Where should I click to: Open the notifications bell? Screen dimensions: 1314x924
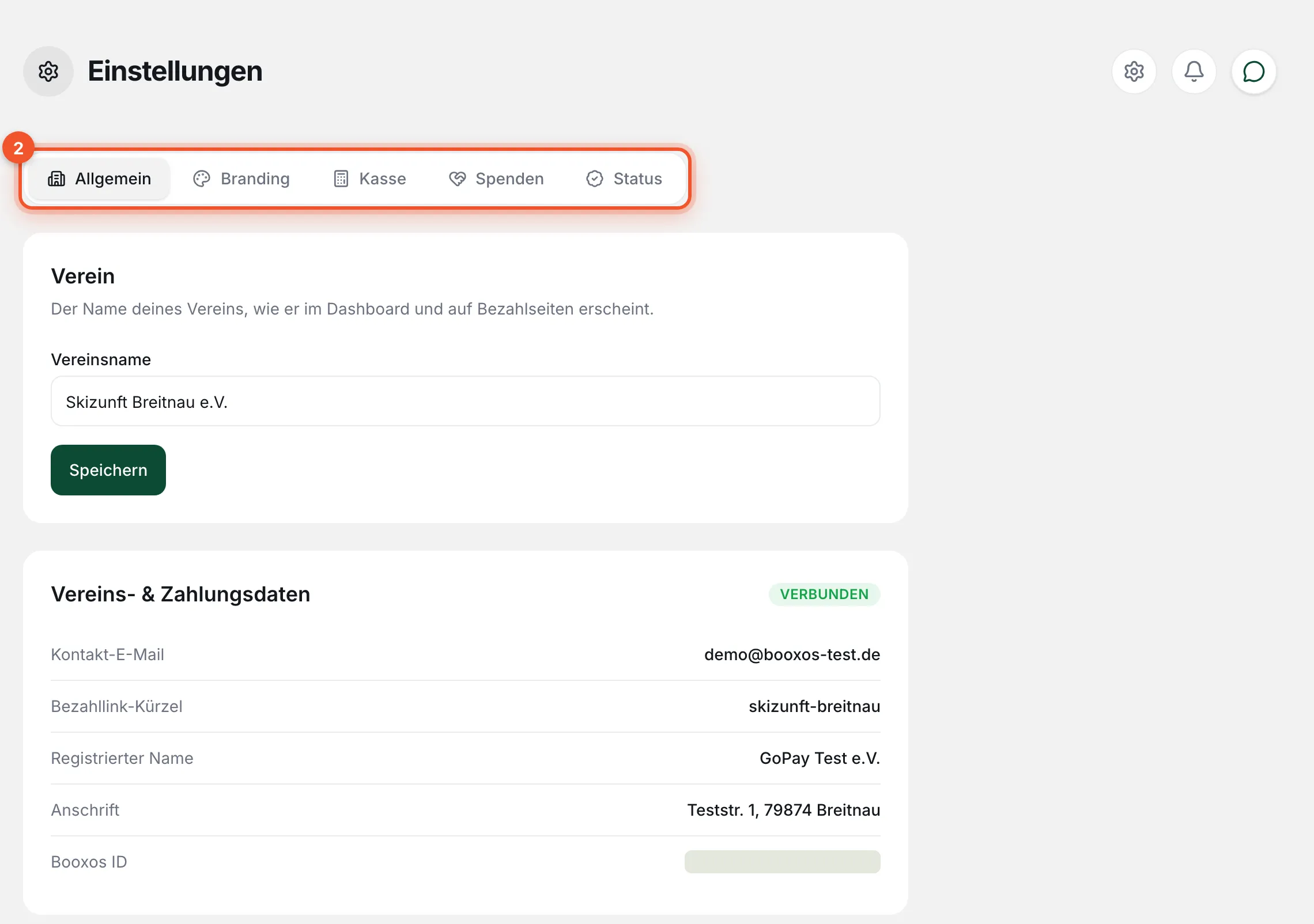(1194, 71)
